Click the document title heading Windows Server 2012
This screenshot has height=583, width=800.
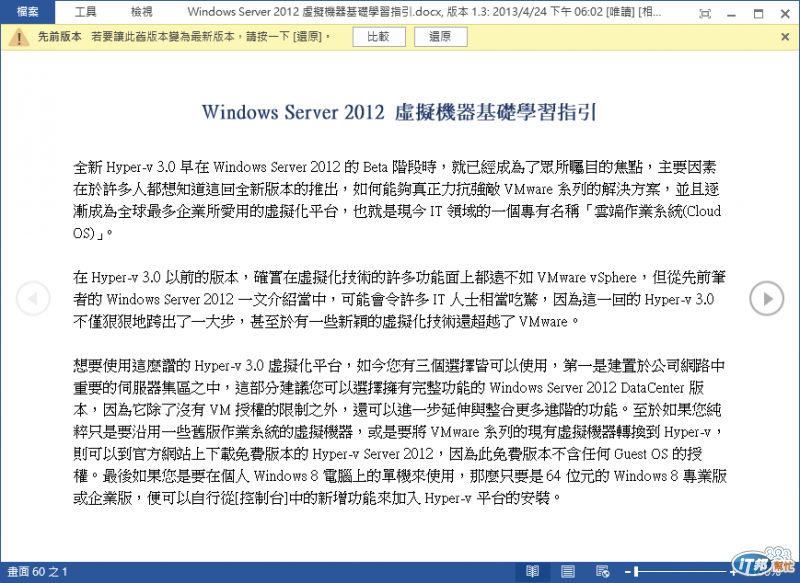point(399,112)
